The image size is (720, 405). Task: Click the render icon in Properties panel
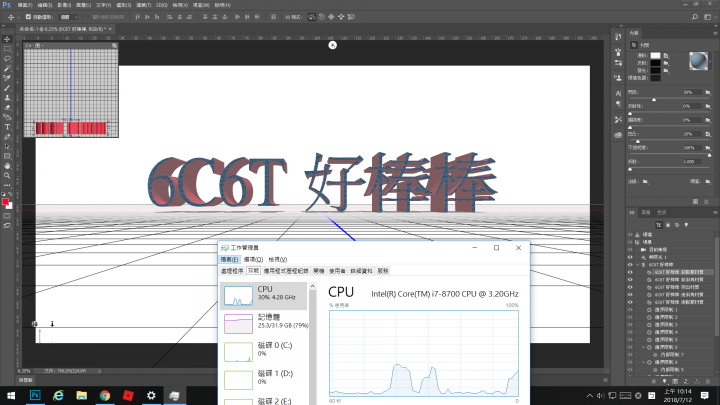tap(695, 202)
